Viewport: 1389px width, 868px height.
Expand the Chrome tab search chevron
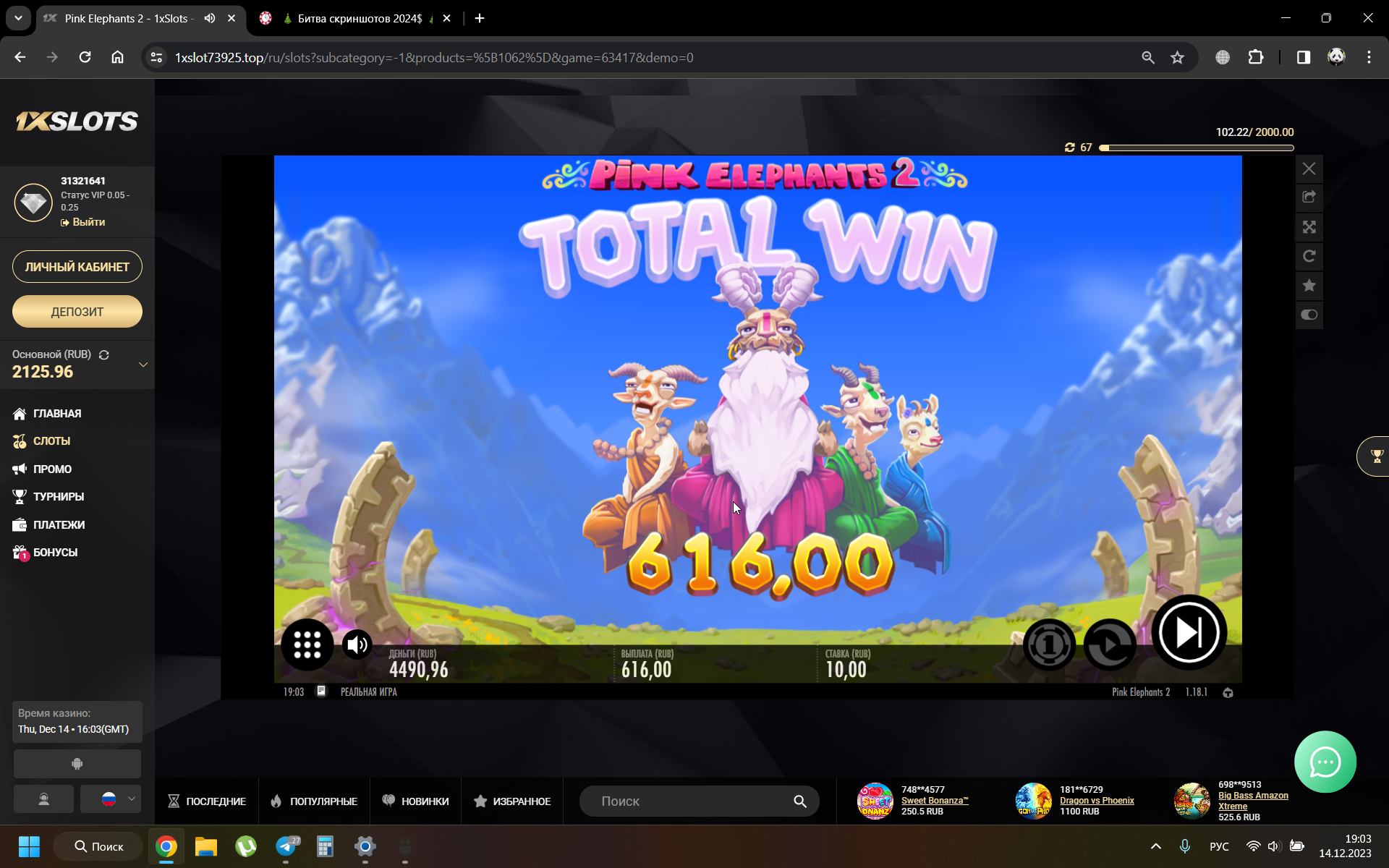click(x=18, y=18)
